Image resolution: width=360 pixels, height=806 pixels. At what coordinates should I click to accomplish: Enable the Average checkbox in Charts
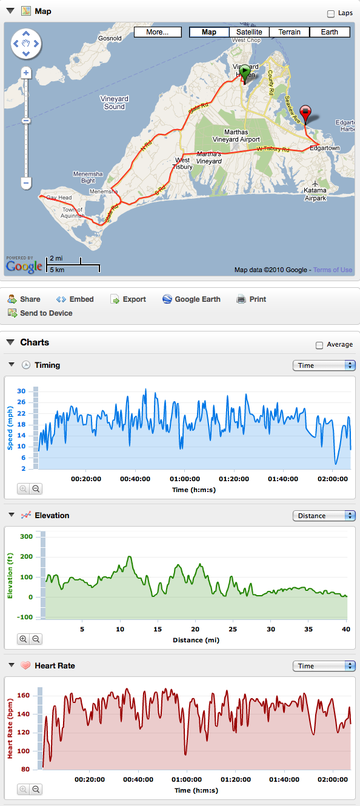pos(319,345)
